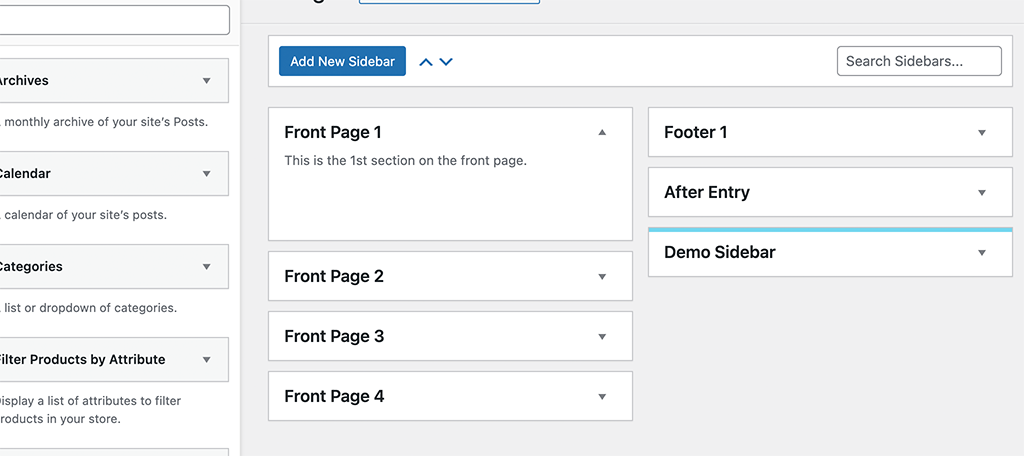Viewport: 1024px width, 456px height.
Task: Select the Front Page 2 title
Action: (x=334, y=276)
